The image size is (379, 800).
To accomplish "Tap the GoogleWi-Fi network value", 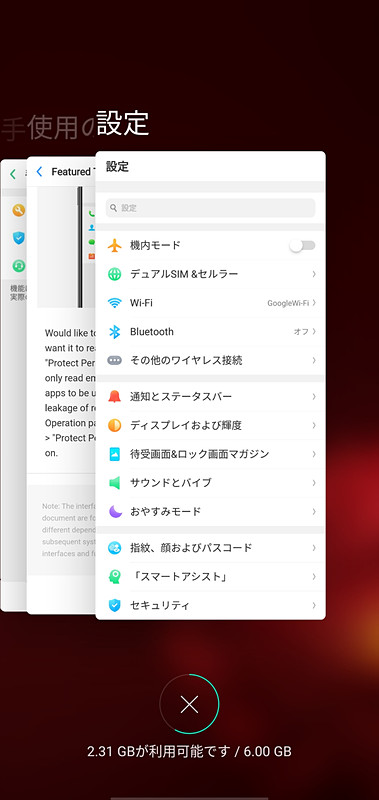I will (x=288, y=303).
